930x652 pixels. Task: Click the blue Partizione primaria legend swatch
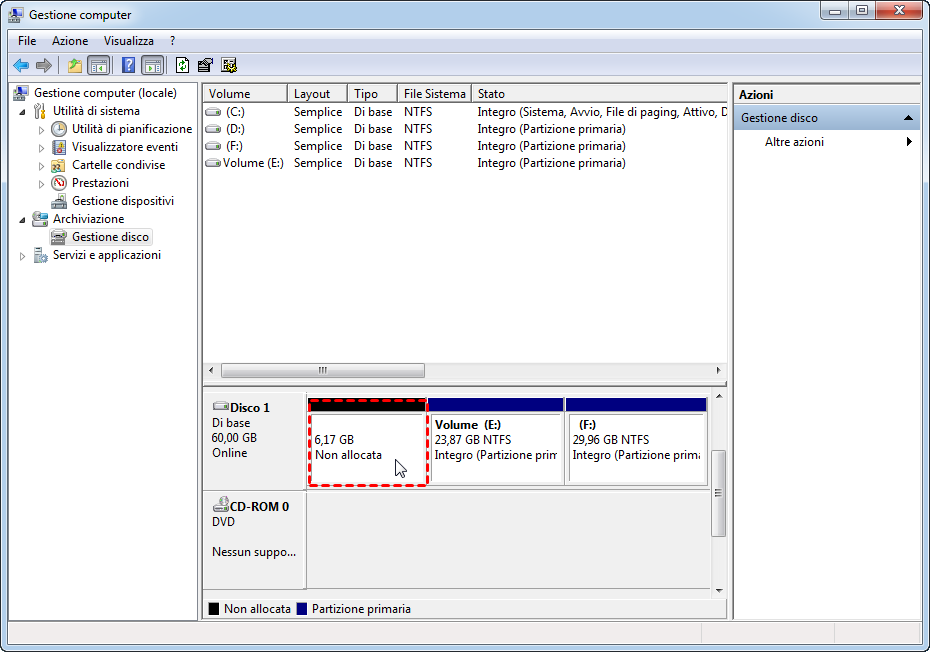pyautogui.click(x=301, y=609)
